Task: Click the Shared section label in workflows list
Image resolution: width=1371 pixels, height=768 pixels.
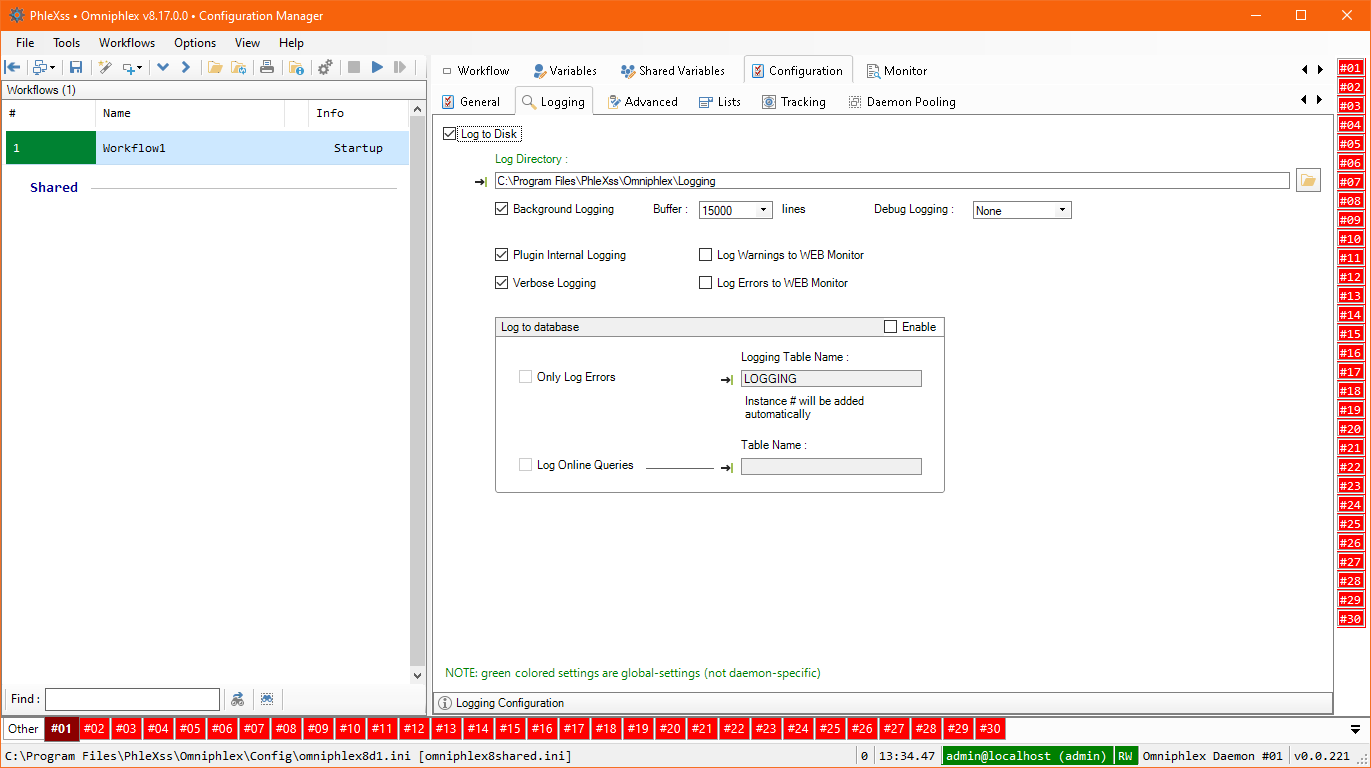Action: (54, 188)
